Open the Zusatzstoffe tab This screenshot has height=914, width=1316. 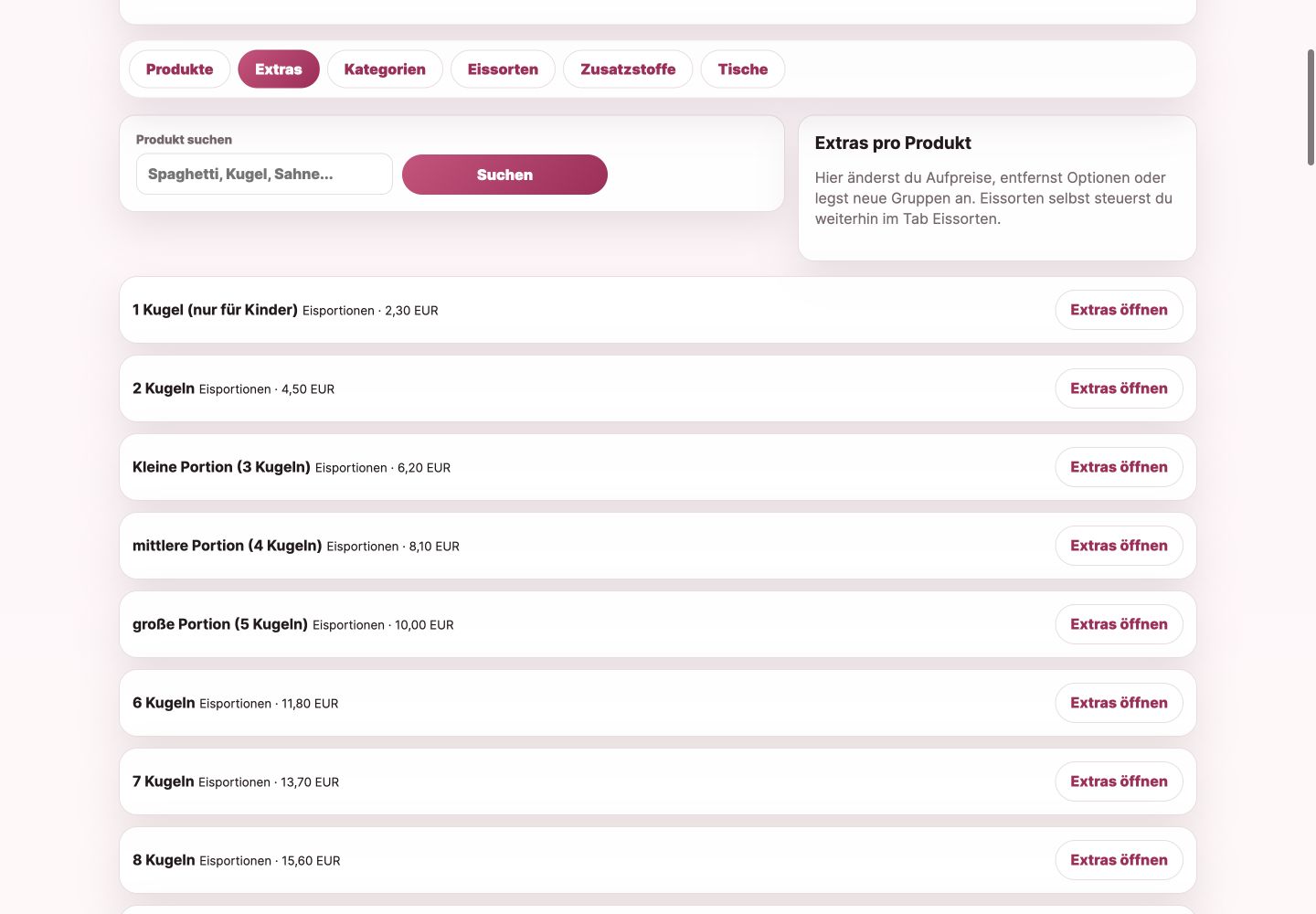pyautogui.click(x=628, y=69)
